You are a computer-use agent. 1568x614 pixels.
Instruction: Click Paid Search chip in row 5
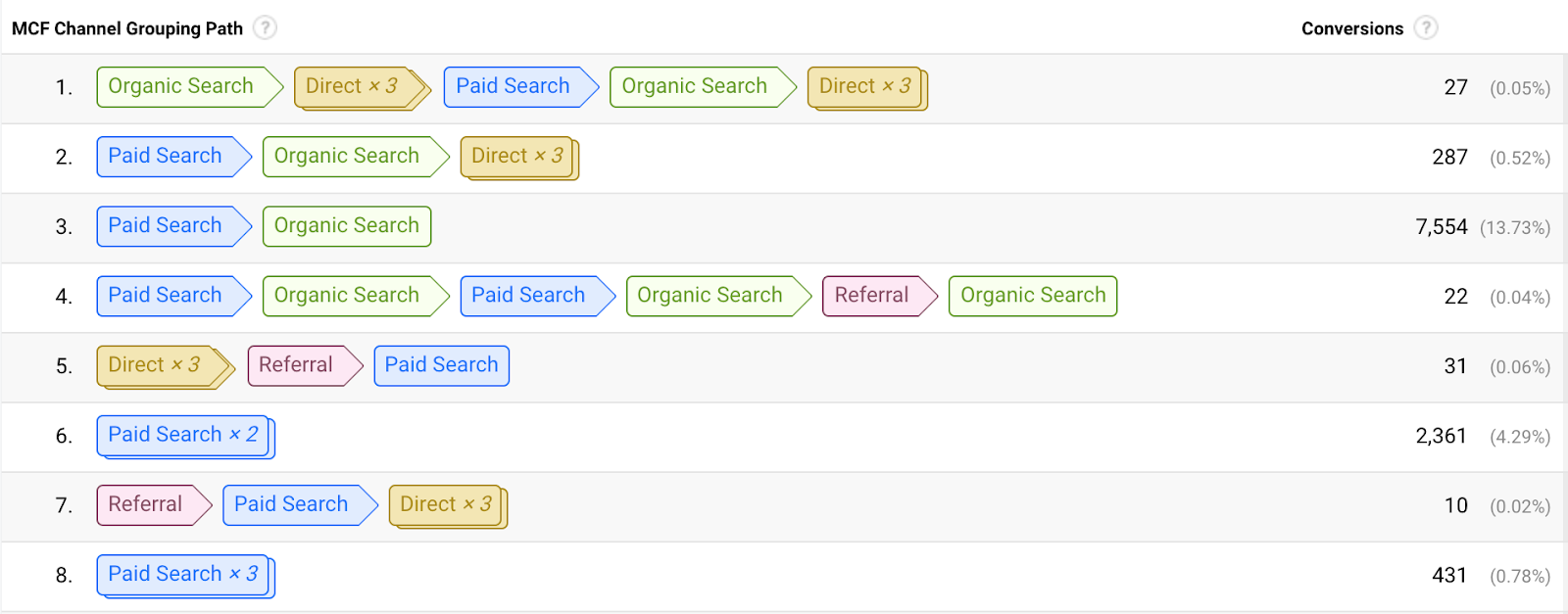[441, 365]
